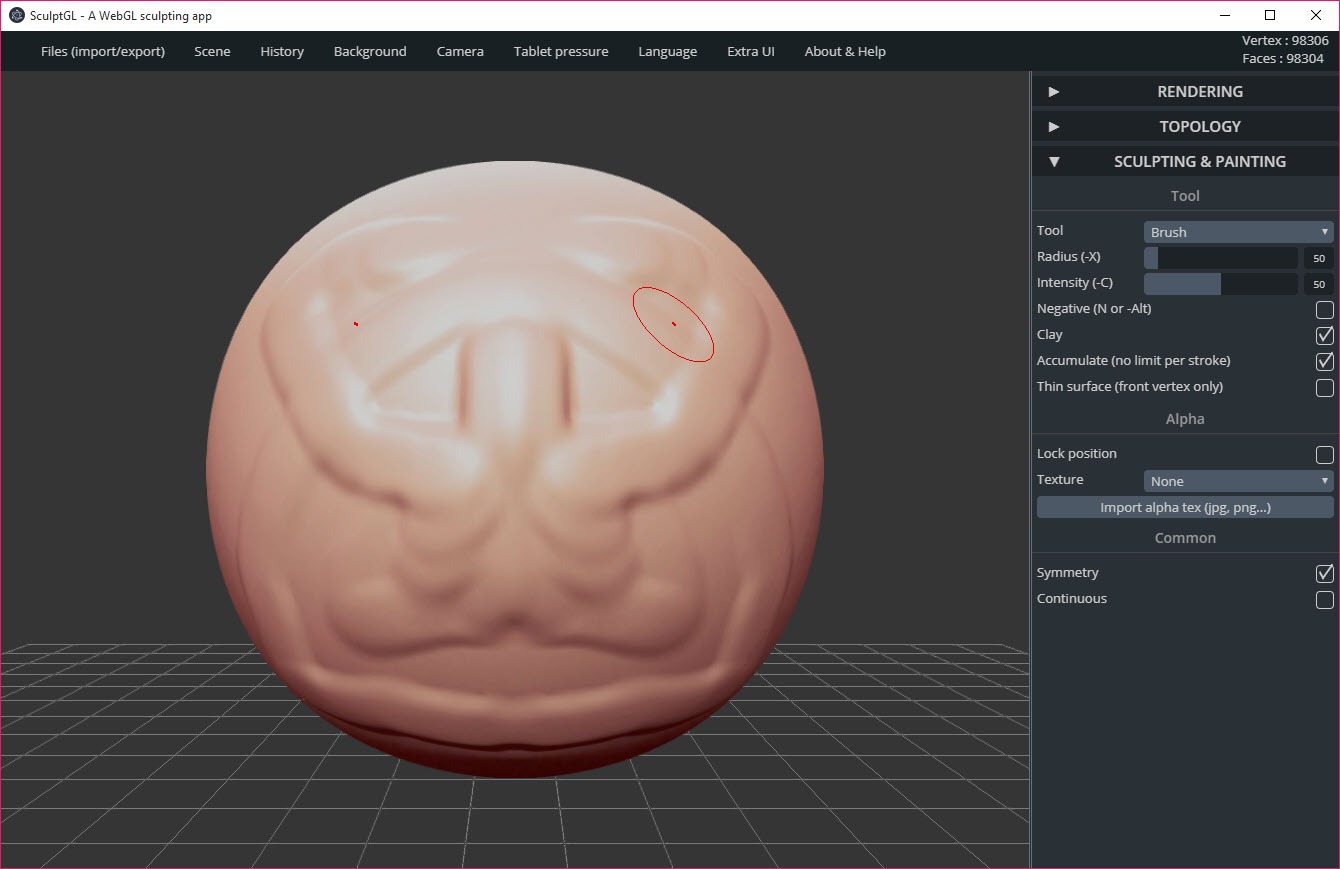Screen dimensions: 1340x869
Task: Click the Intensity slider track
Action: [x=1220, y=284]
